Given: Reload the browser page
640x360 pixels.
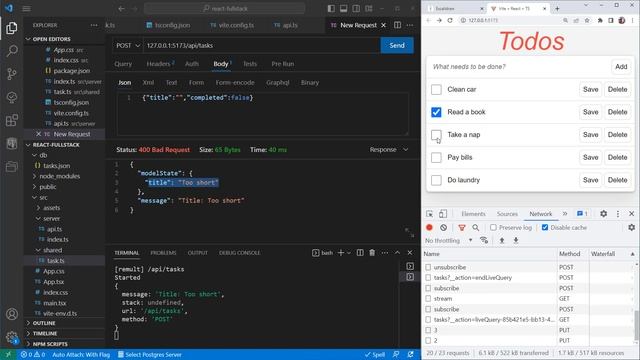Looking at the screenshot, I should tap(450, 20).
